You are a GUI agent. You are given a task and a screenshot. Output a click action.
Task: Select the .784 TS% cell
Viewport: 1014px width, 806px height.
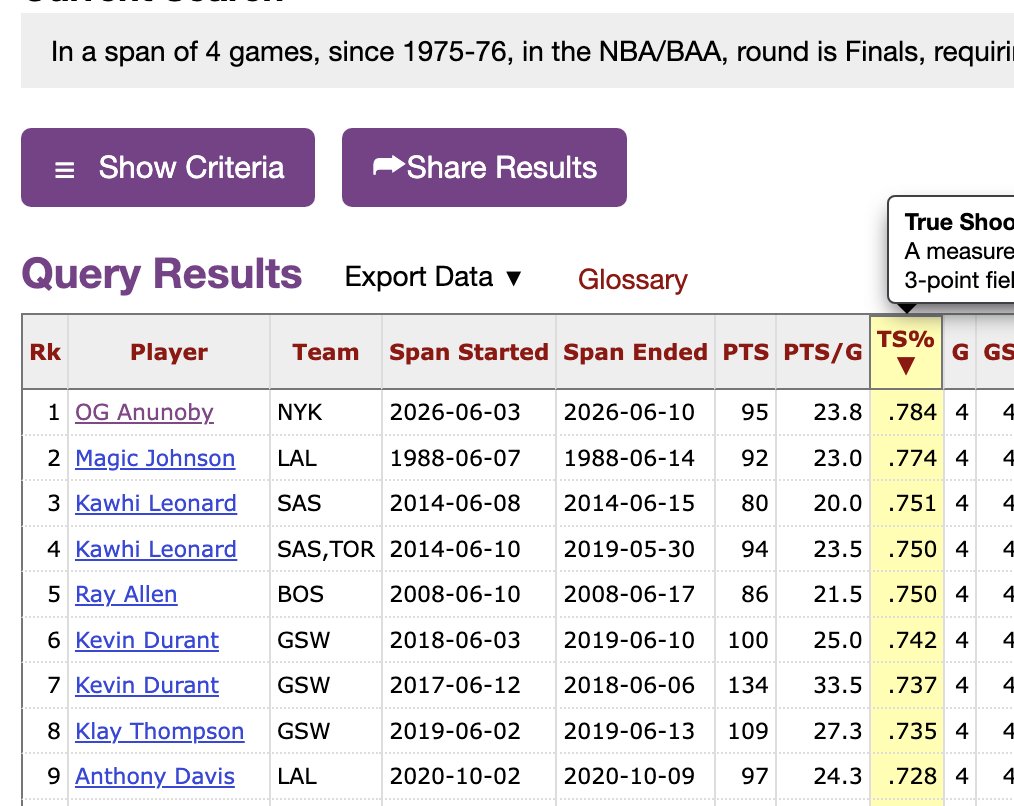tap(907, 412)
